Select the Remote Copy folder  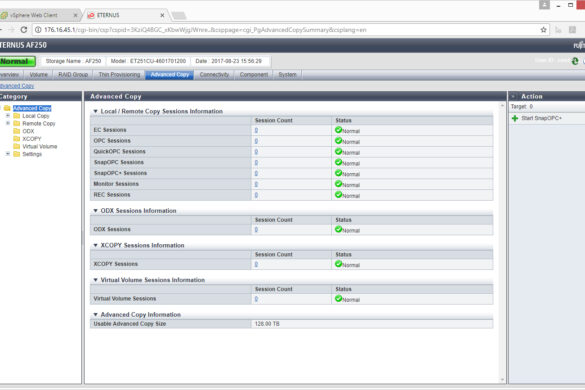click(x=39, y=124)
